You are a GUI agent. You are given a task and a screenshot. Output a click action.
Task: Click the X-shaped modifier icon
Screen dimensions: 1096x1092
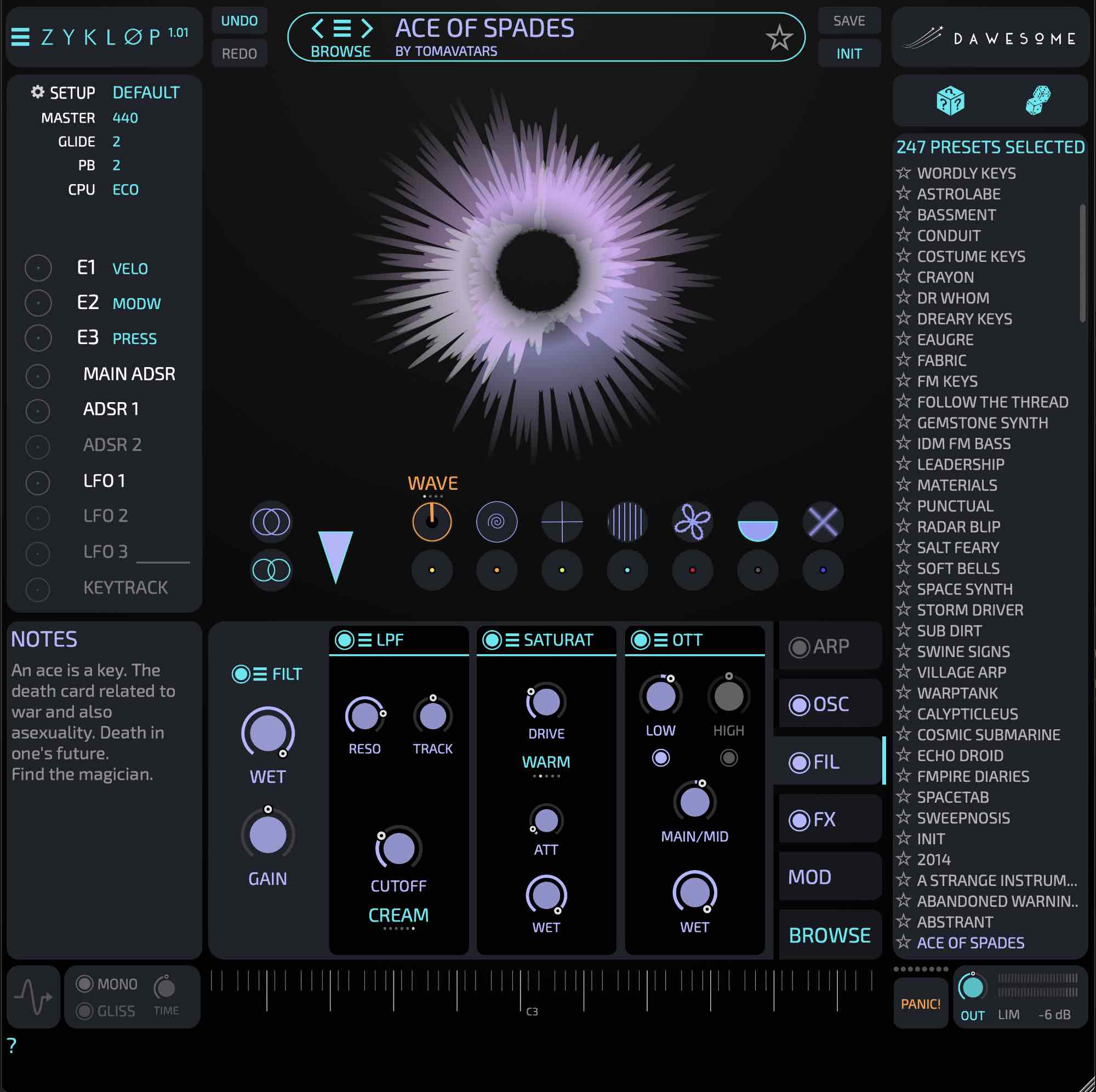(x=823, y=521)
